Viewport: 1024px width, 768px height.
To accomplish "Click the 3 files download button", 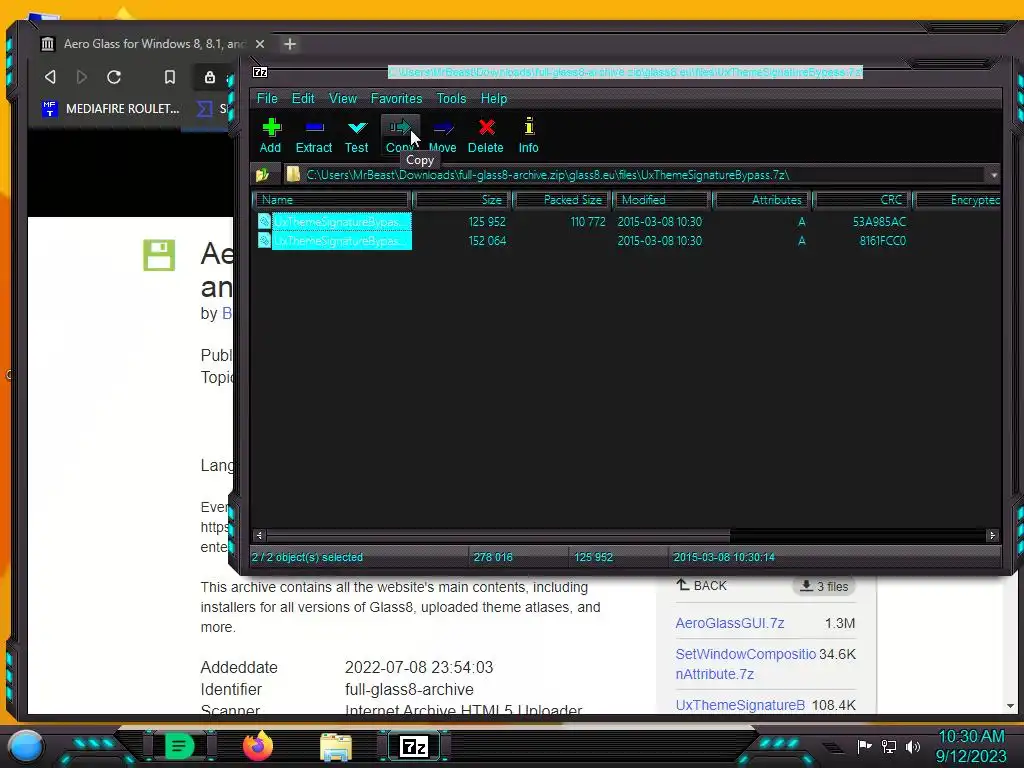I will pos(824,586).
